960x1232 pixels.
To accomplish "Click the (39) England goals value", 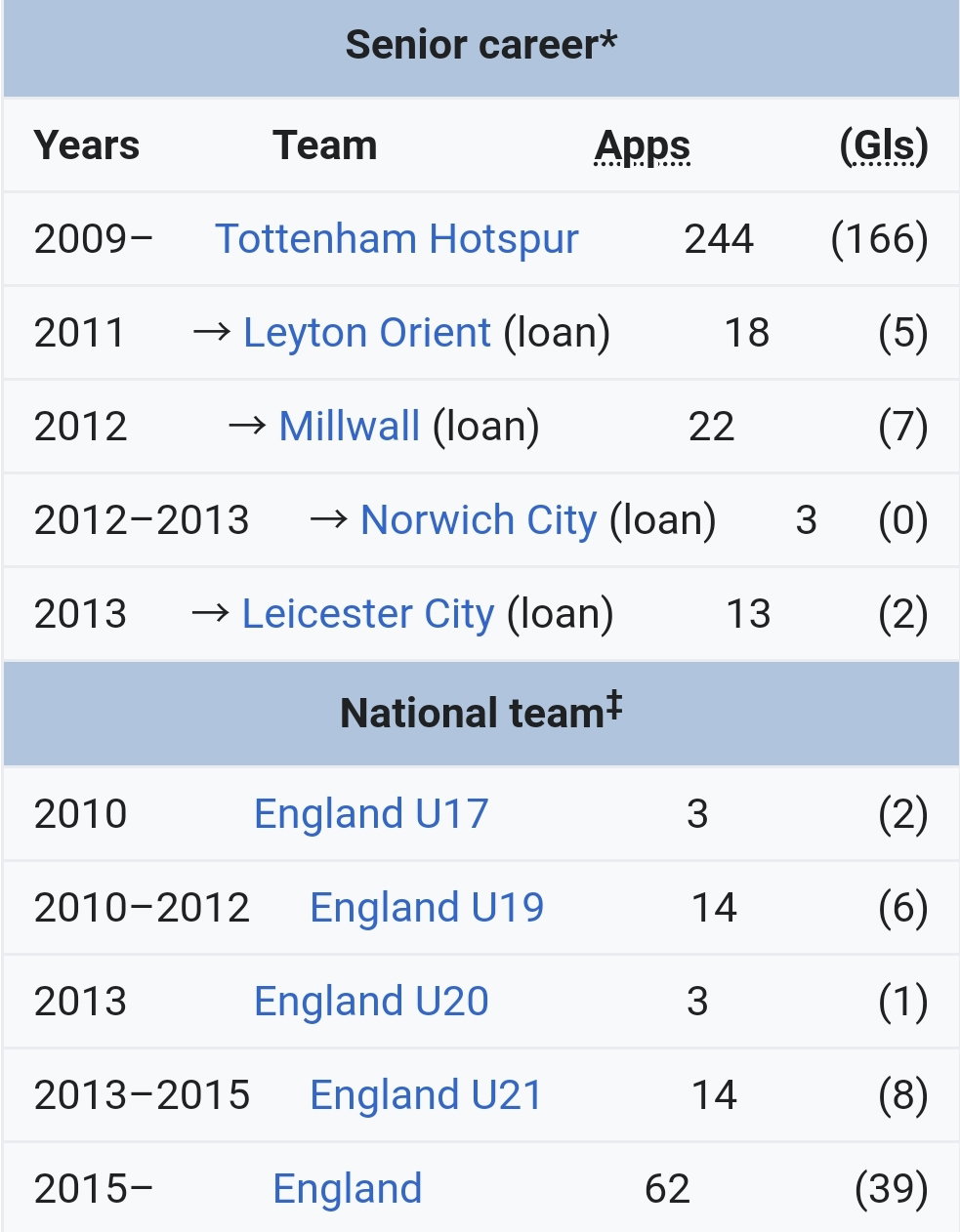I will 891,1188.
